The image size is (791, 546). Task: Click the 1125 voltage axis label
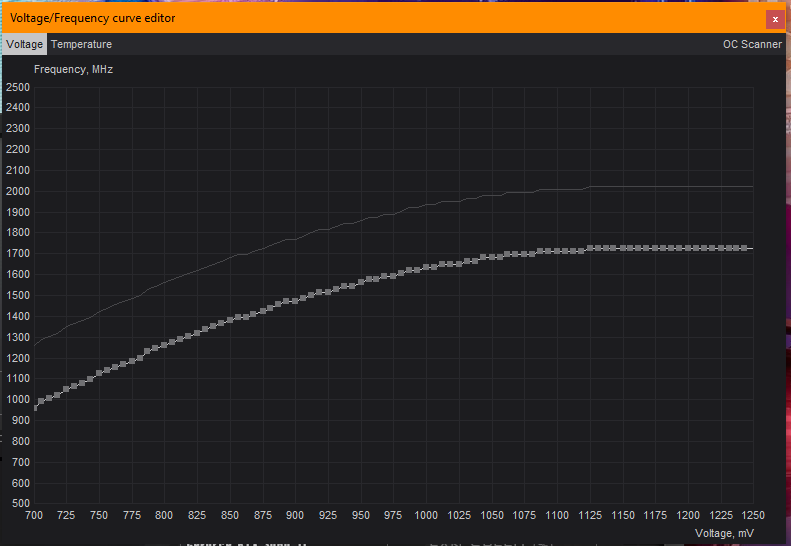(x=590, y=515)
